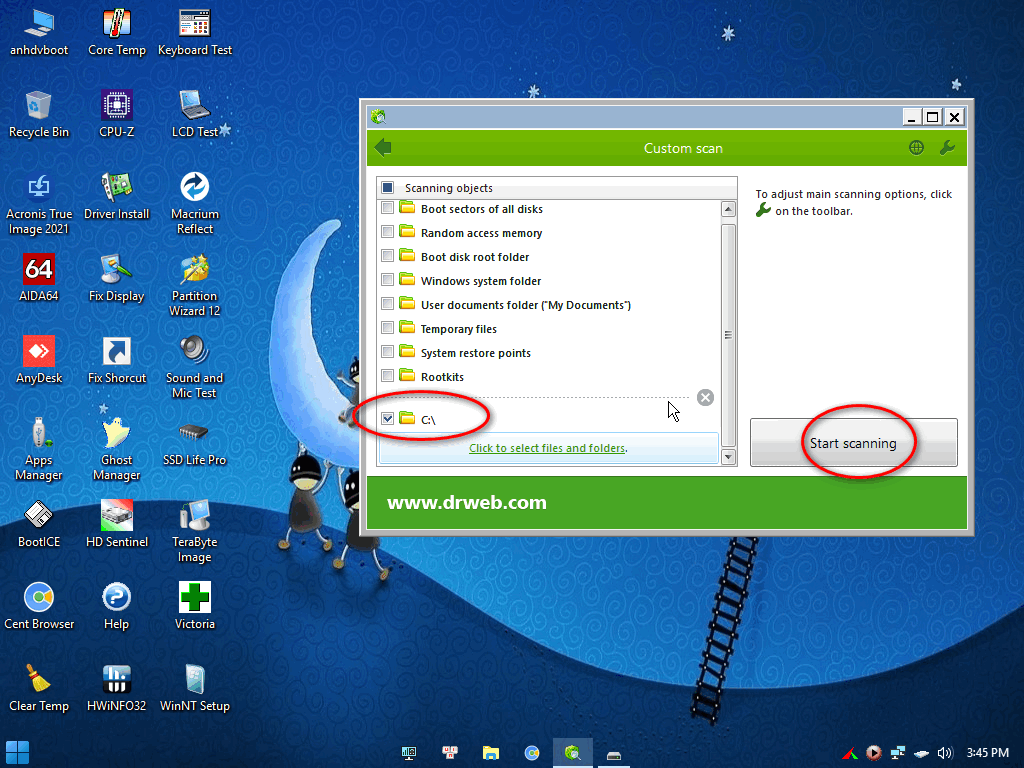The image size is (1024, 768).
Task: Open the anhdvboot desktop icon
Action: [x=39, y=32]
